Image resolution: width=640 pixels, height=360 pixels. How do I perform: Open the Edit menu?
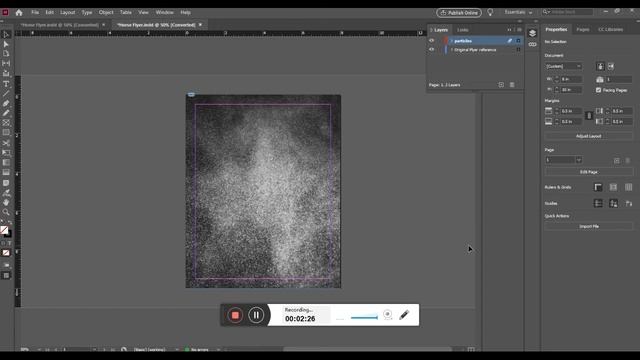49,12
